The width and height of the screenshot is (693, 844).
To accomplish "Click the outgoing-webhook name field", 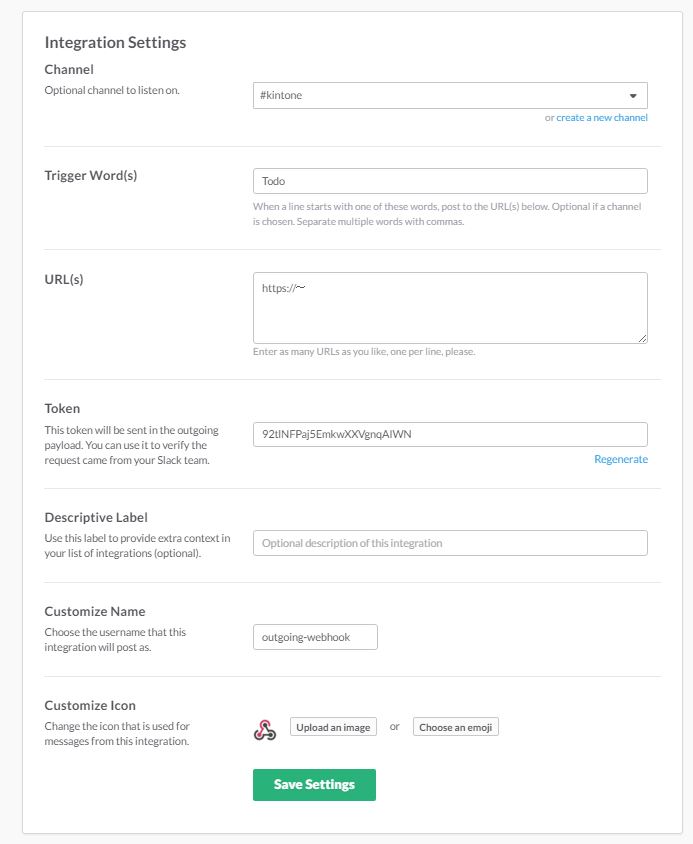I will pyautogui.click(x=315, y=637).
